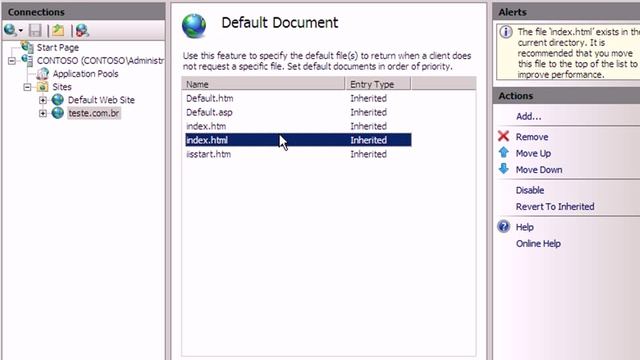Collapse the CONTOSO server node
The width and height of the screenshot is (640, 360).
click(12, 61)
